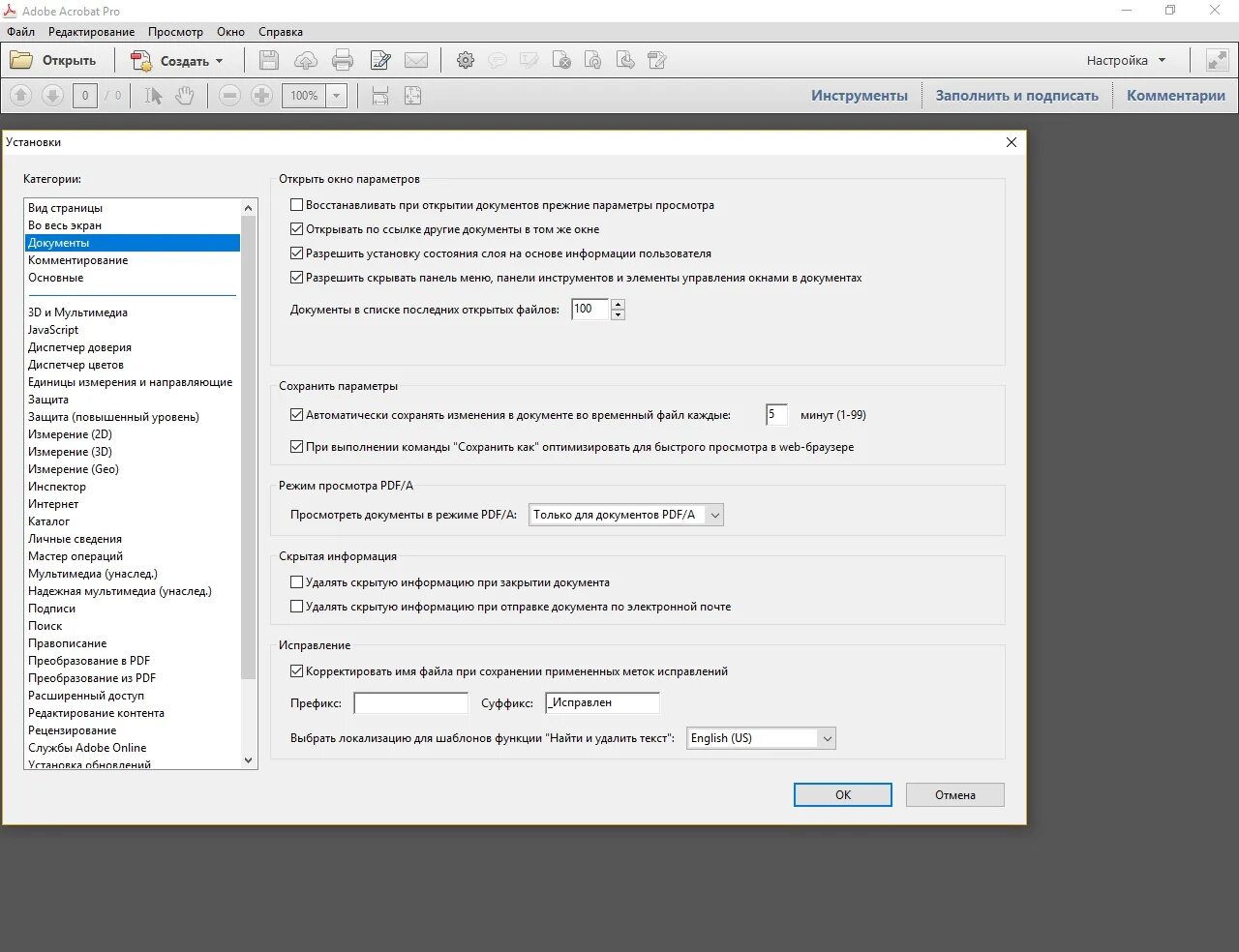Open the Просмотр menu
This screenshot has width=1239, height=952.
(x=175, y=32)
